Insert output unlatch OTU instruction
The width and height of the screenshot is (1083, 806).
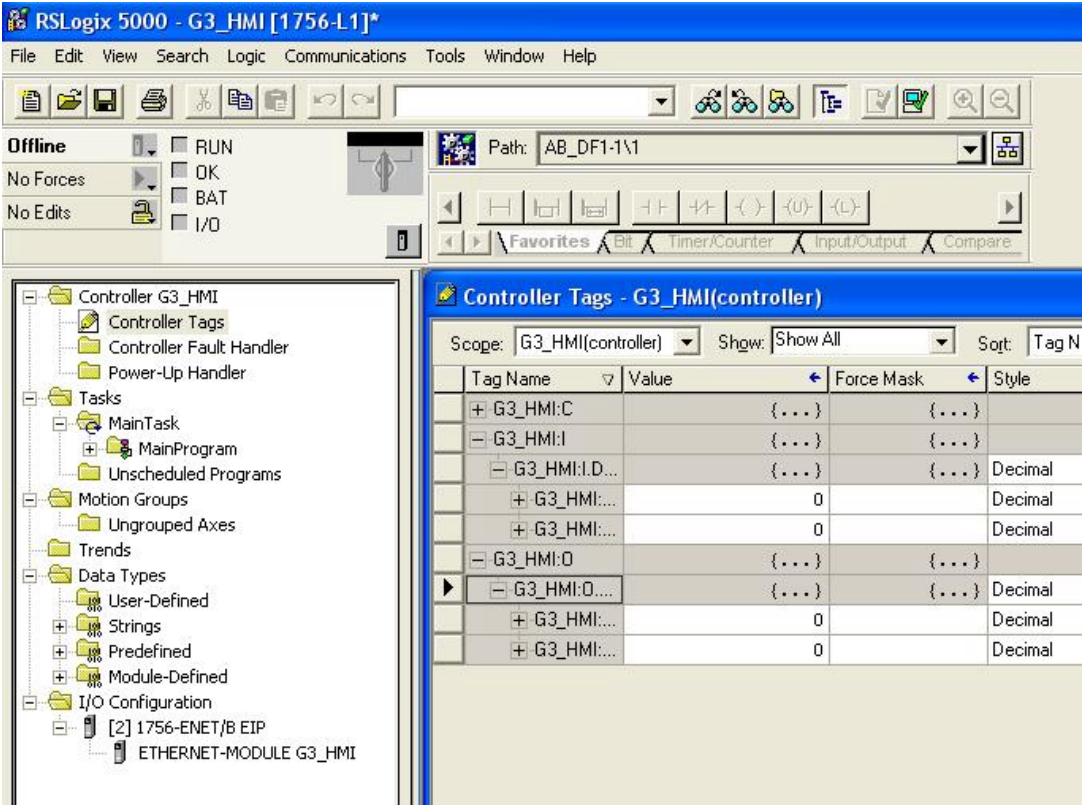click(796, 207)
